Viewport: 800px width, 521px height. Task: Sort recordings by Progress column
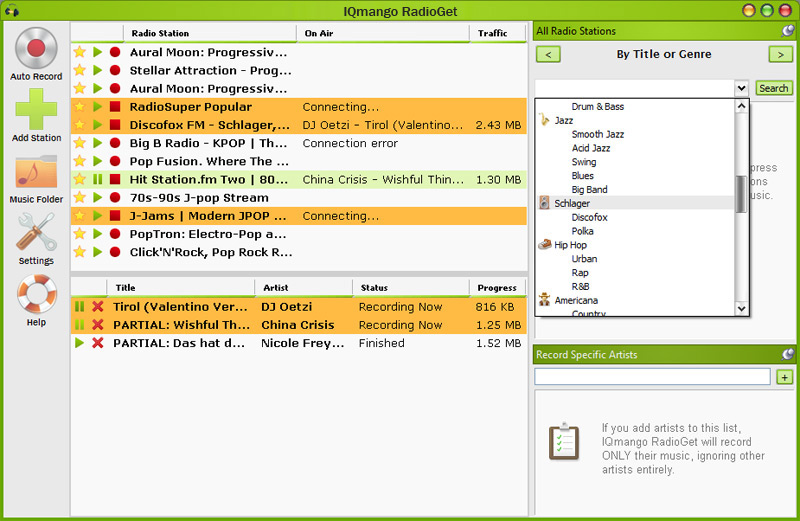[497, 288]
